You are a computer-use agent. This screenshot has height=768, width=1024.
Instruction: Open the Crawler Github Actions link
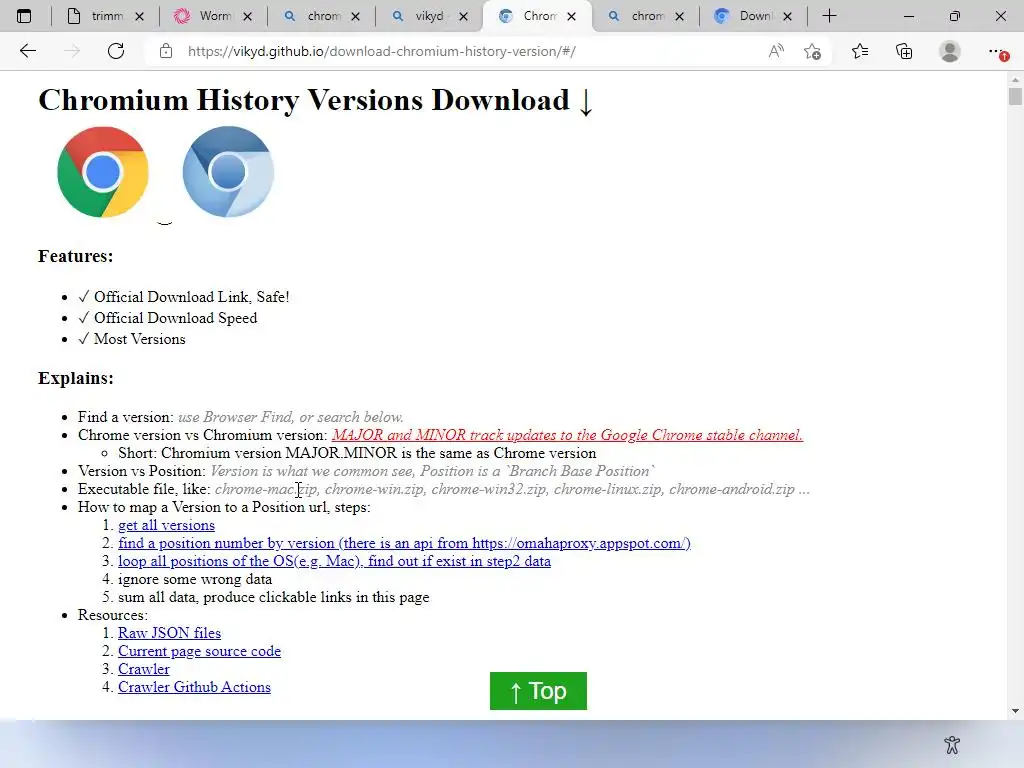(x=194, y=687)
